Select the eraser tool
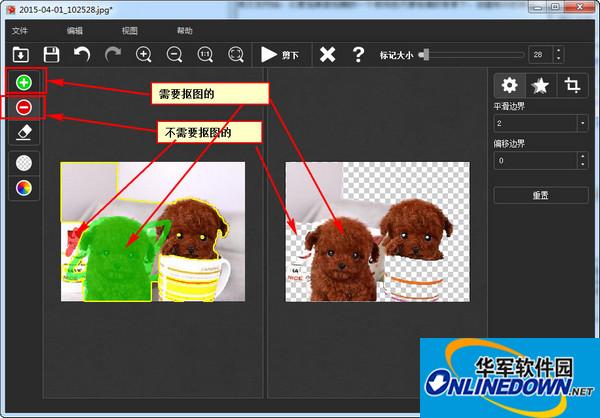The image size is (600, 418). [24, 132]
